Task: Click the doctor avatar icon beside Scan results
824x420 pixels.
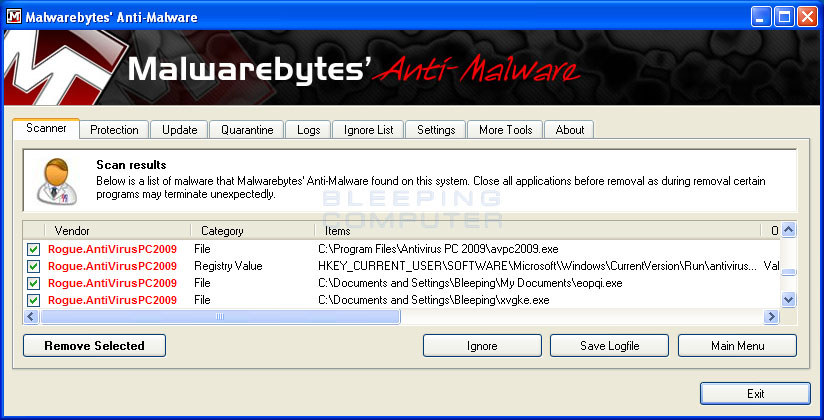Action: coord(57,180)
